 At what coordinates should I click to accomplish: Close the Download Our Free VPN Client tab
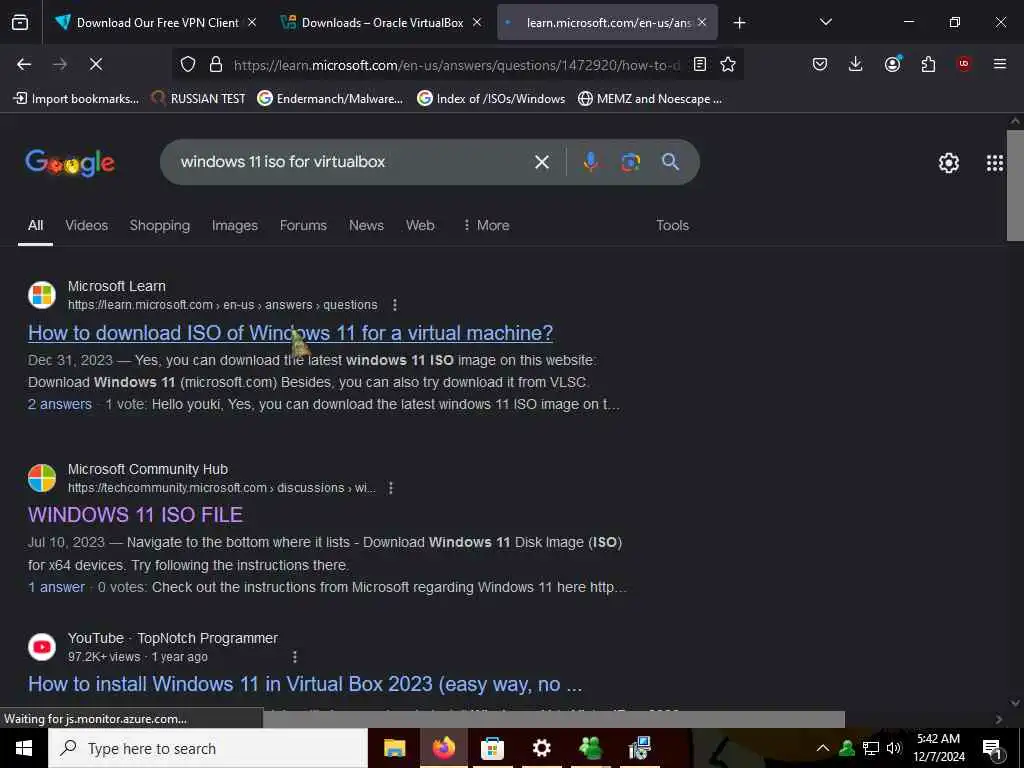click(252, 22)
